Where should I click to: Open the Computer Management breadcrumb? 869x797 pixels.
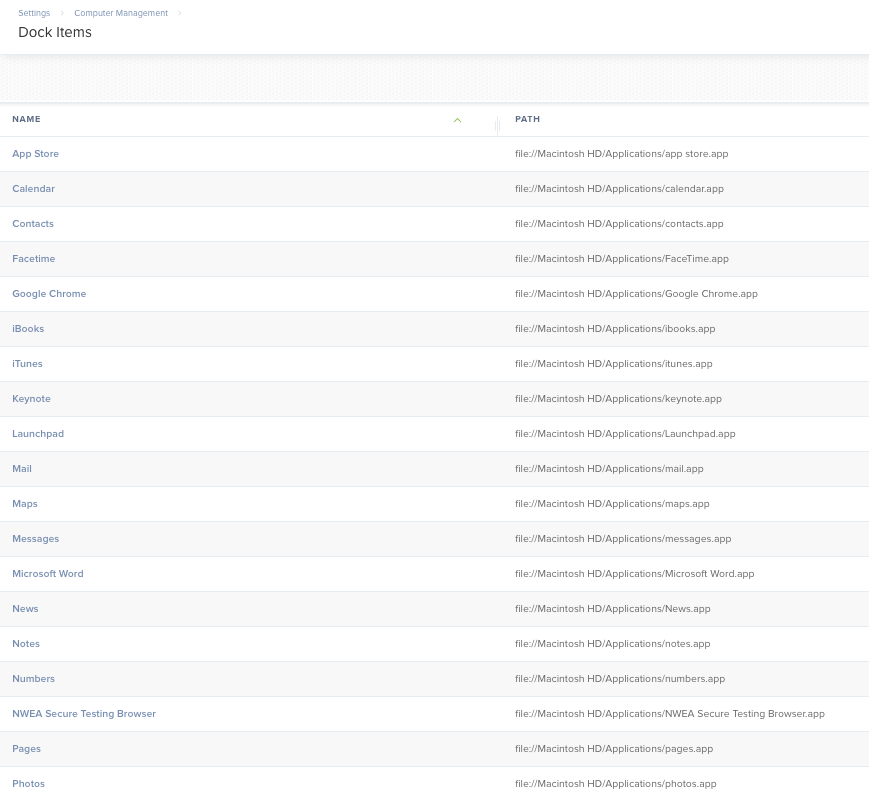click(x=121, y=13)
